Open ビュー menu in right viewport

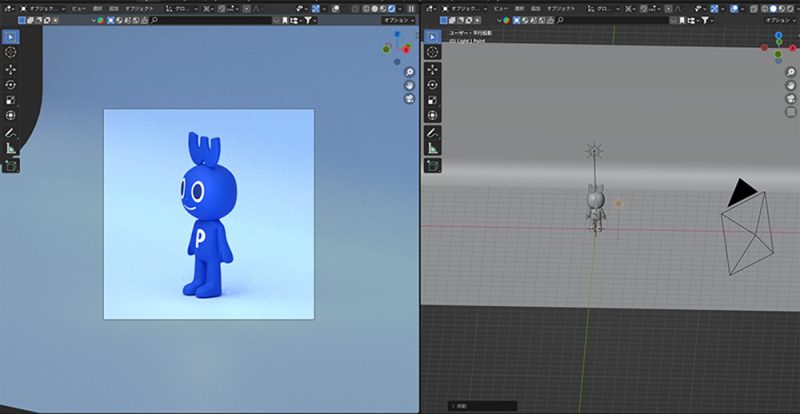(501, 9)
